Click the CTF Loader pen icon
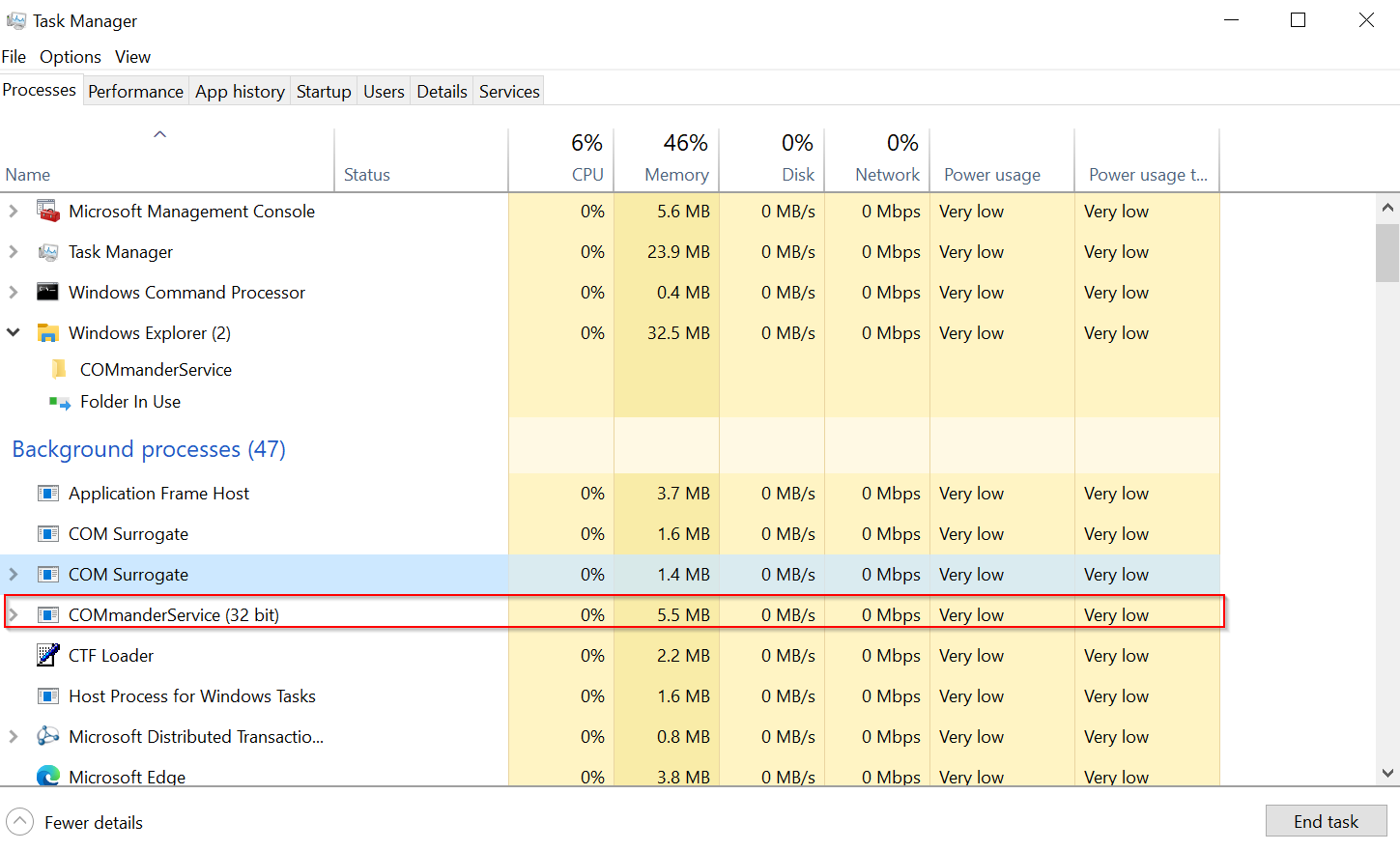 pyautogui.click(x=47, y=655)
